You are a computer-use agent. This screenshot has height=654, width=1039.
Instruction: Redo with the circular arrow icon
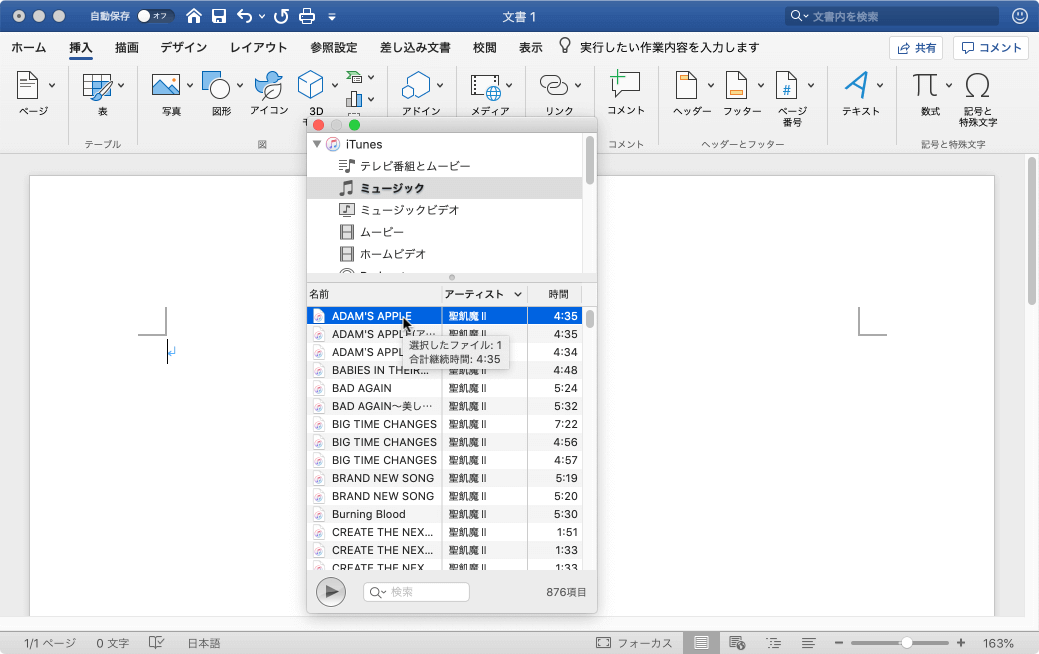(x=281, y=16)
